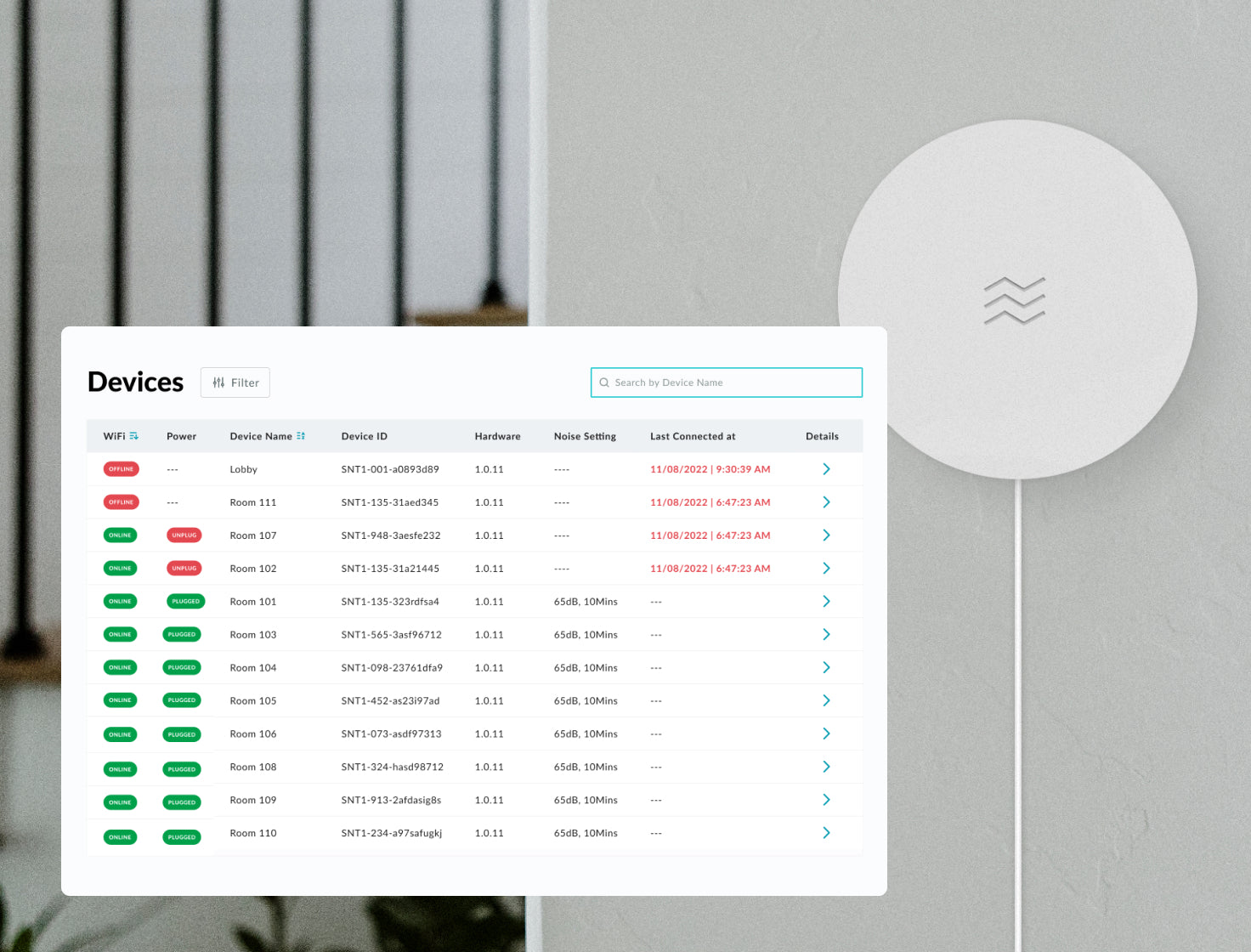Click the OFFLINE badge for Lobby

121,469
